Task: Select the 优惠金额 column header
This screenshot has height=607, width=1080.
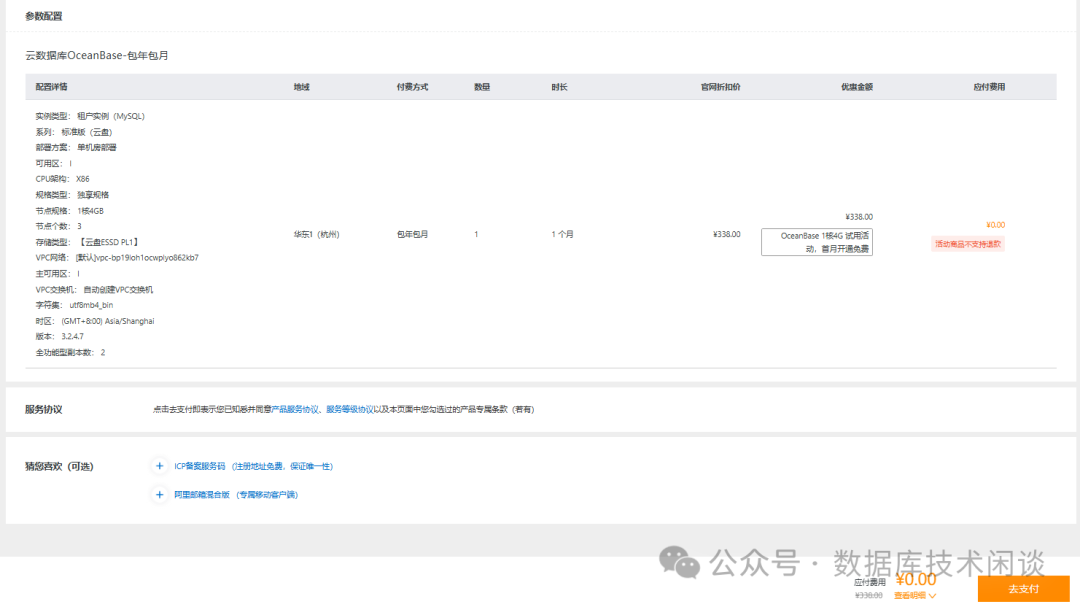Action: (x=857, y=87)
